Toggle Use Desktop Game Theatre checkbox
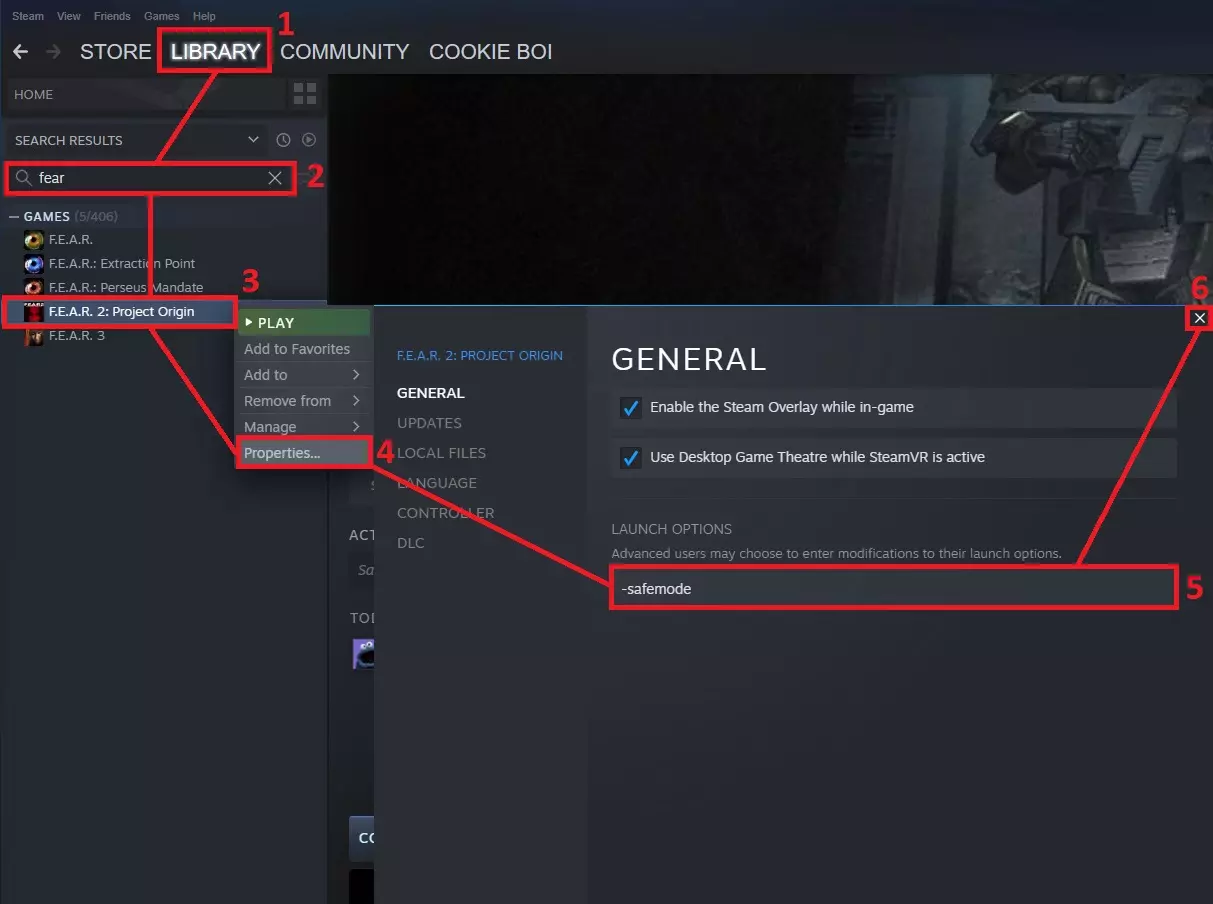 [630, 458]
